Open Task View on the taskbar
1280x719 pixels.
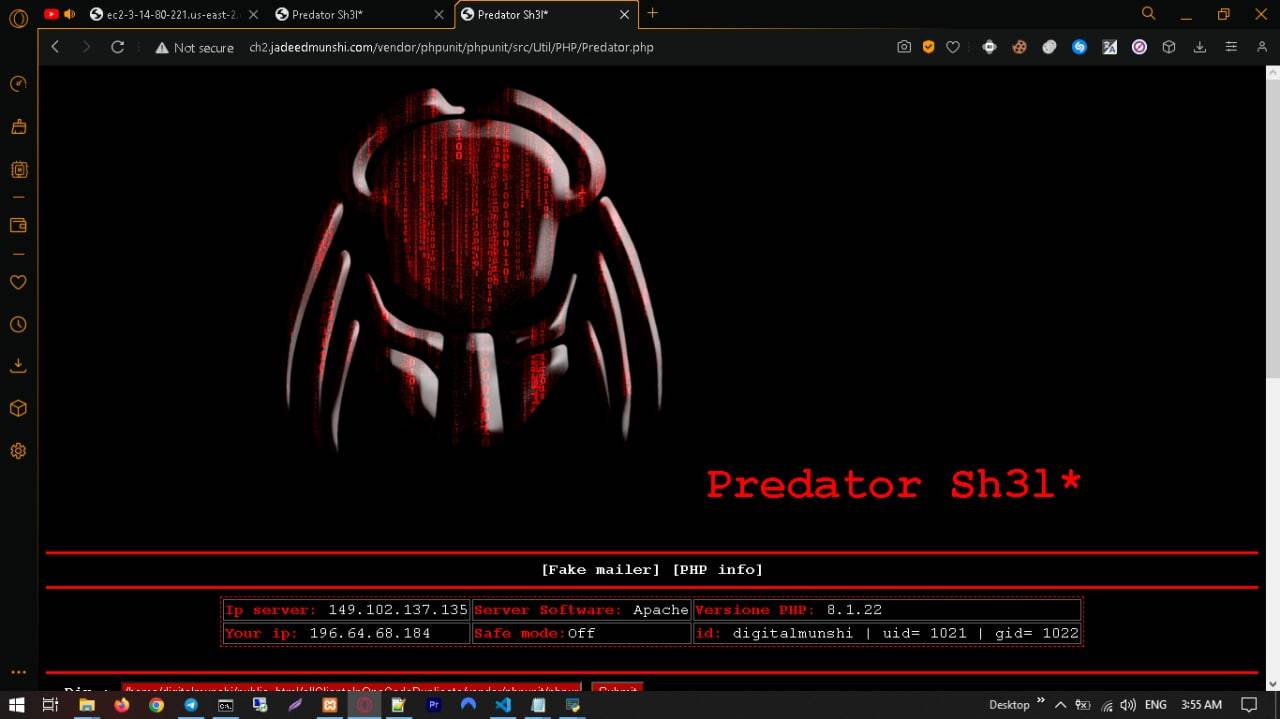click(50, 705)
